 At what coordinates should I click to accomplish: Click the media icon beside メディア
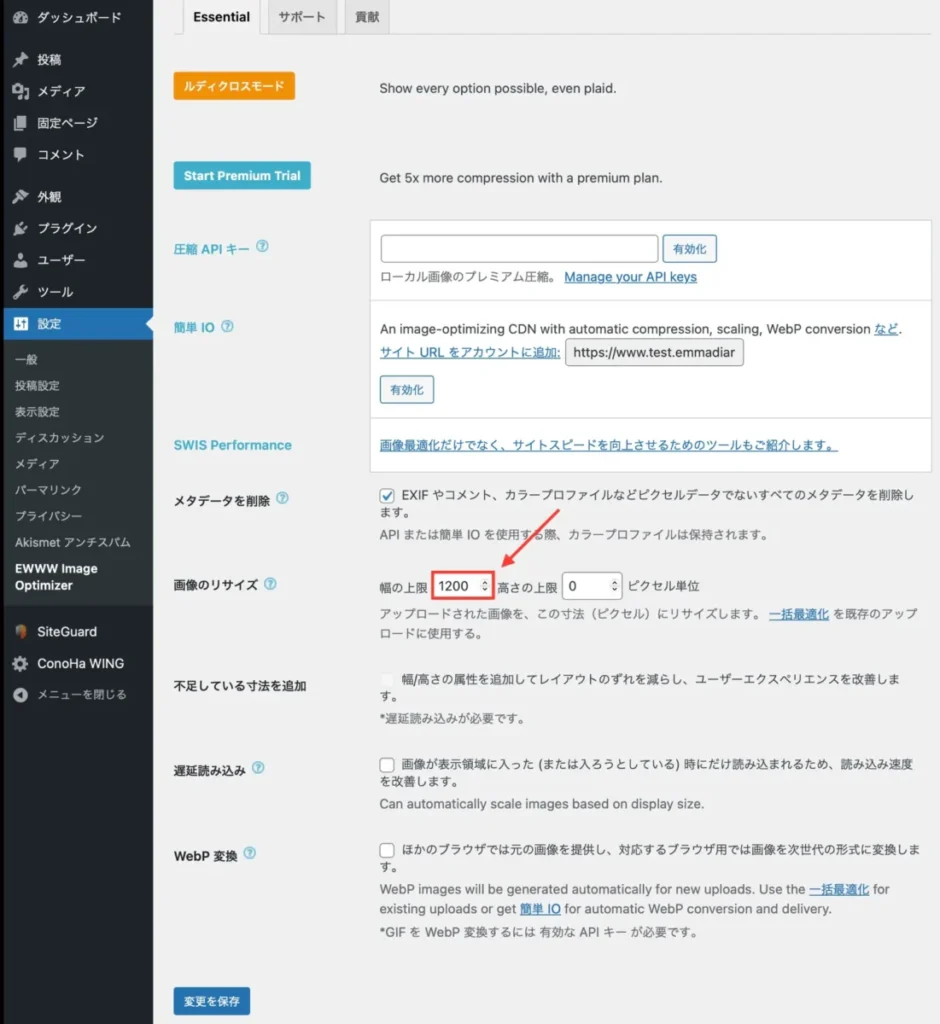pos(20,91)
